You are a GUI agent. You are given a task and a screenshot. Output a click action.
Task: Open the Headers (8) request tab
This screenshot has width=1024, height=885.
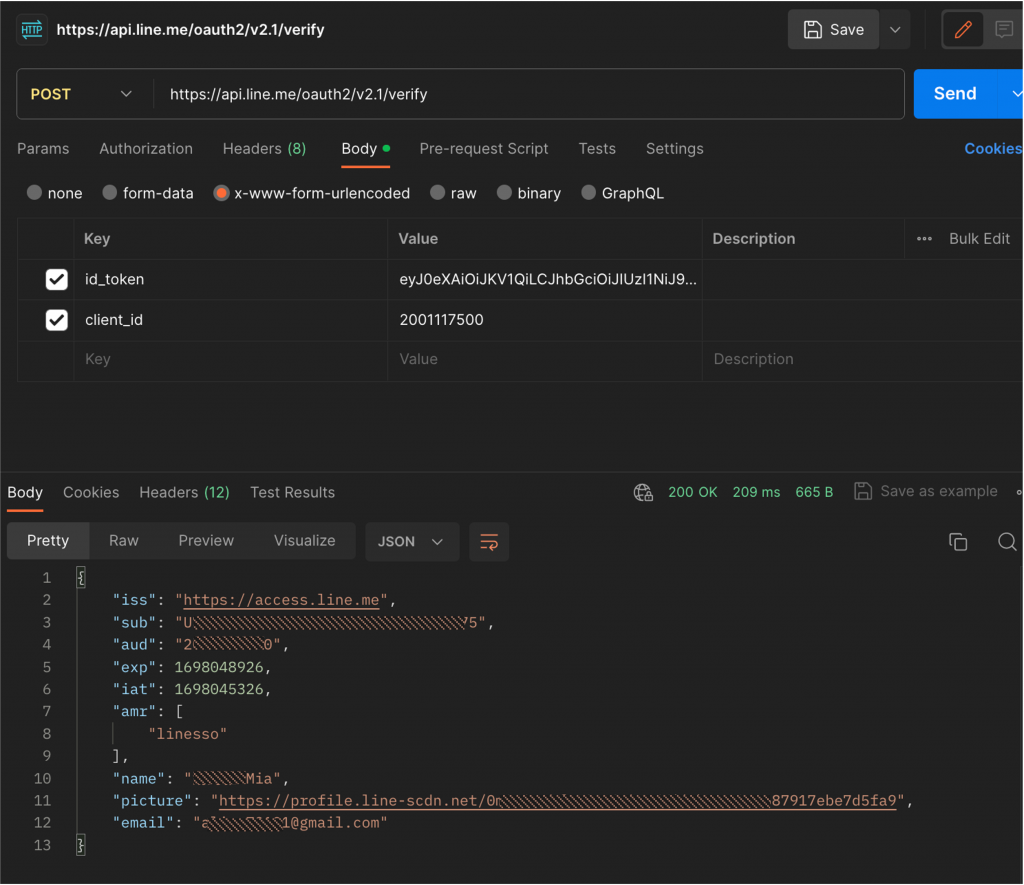coord(264,149)
